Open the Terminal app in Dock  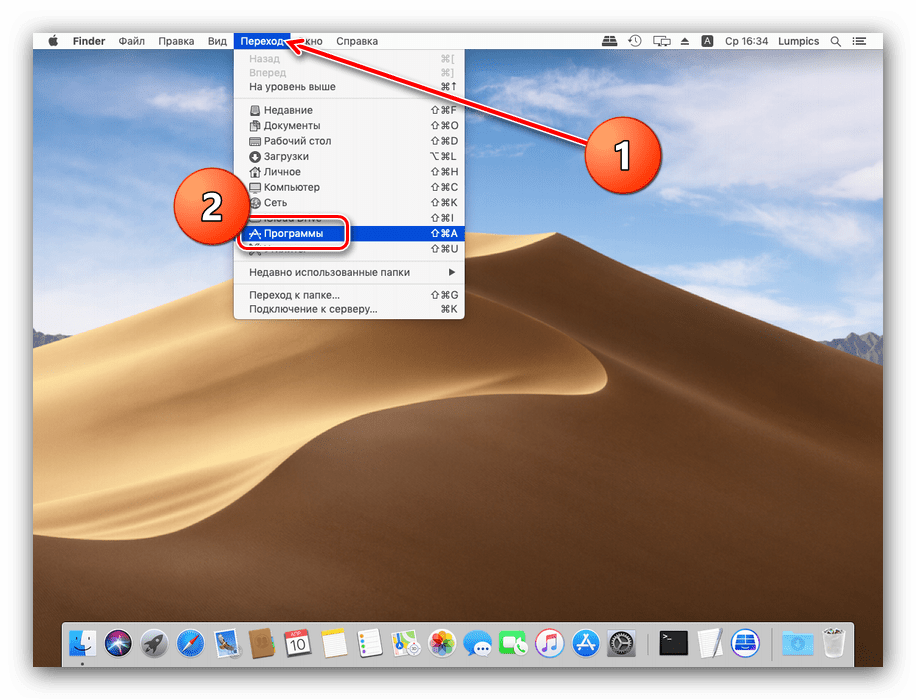point(674,643)
